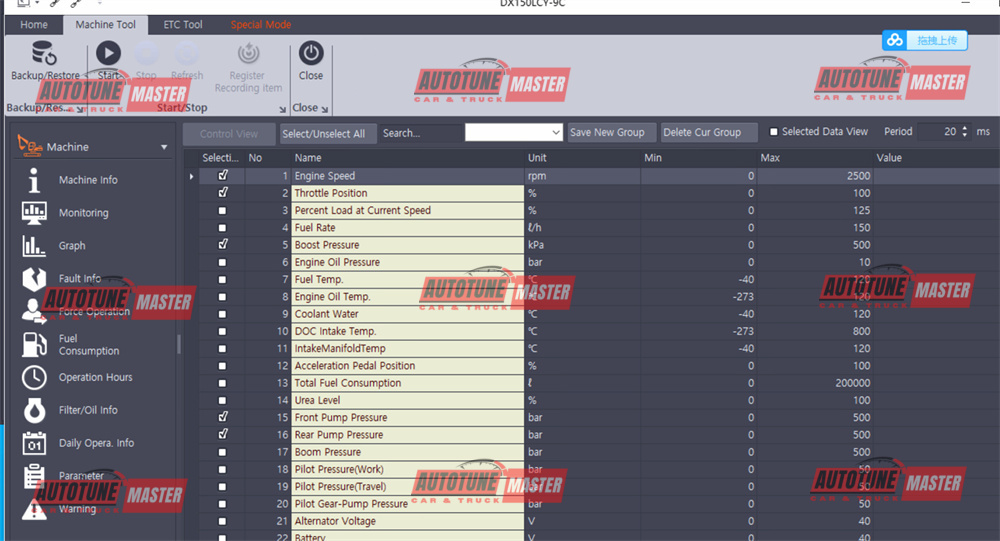Click the sidebar vertical scrollbar
1000x541 pixels.
179,345
